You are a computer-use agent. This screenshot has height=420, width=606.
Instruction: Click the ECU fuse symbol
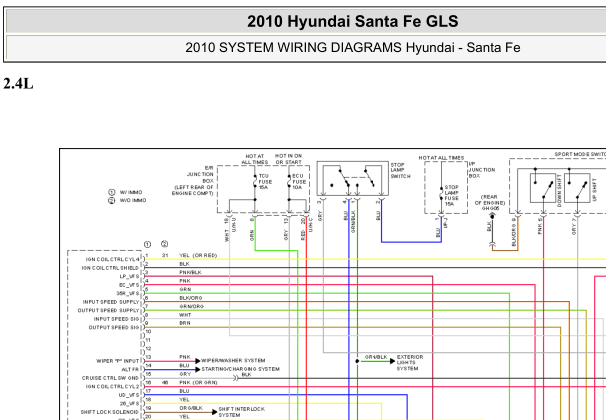coord(289,181)
